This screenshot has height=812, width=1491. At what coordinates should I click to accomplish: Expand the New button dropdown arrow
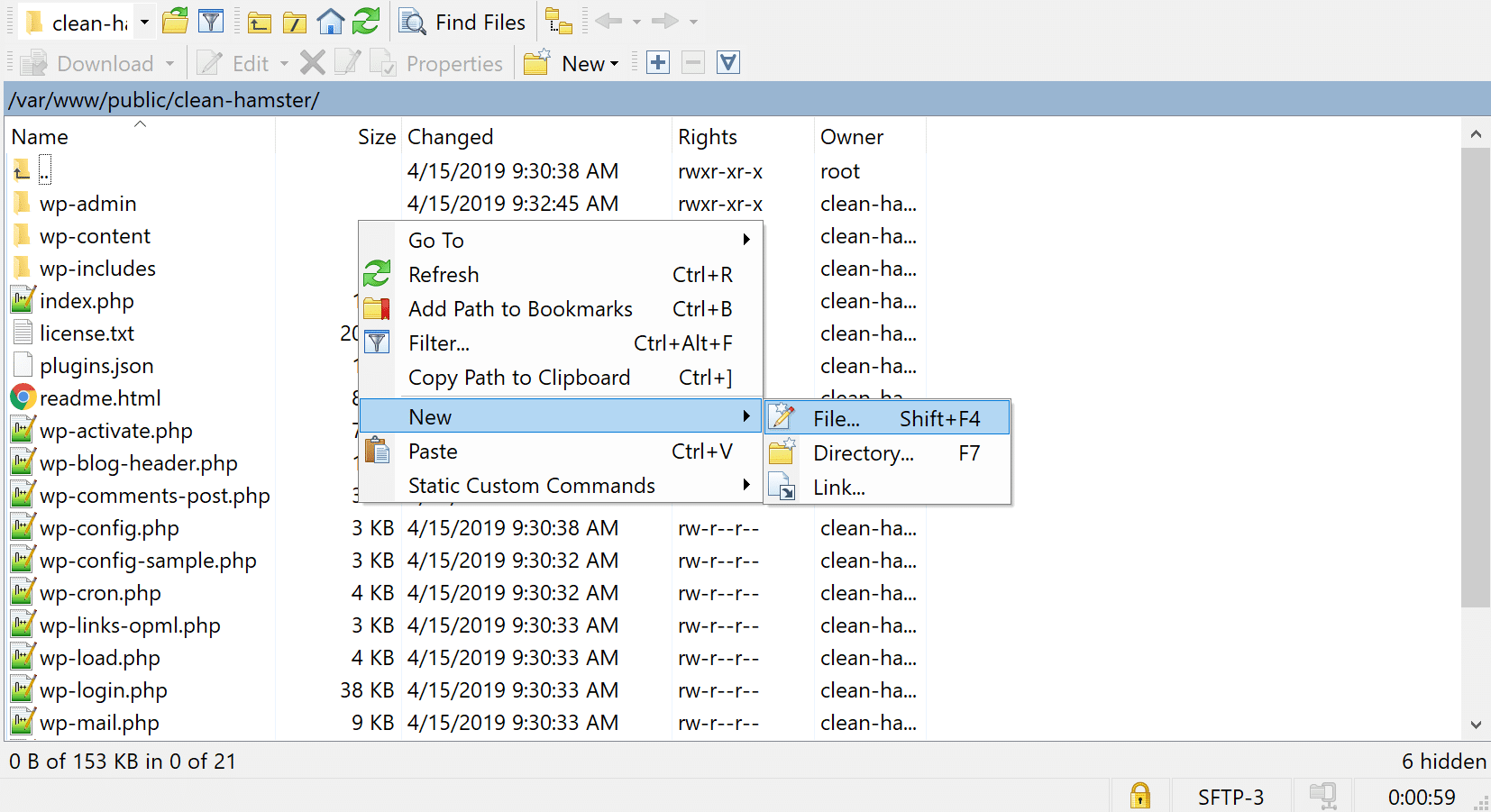[614, 63]
